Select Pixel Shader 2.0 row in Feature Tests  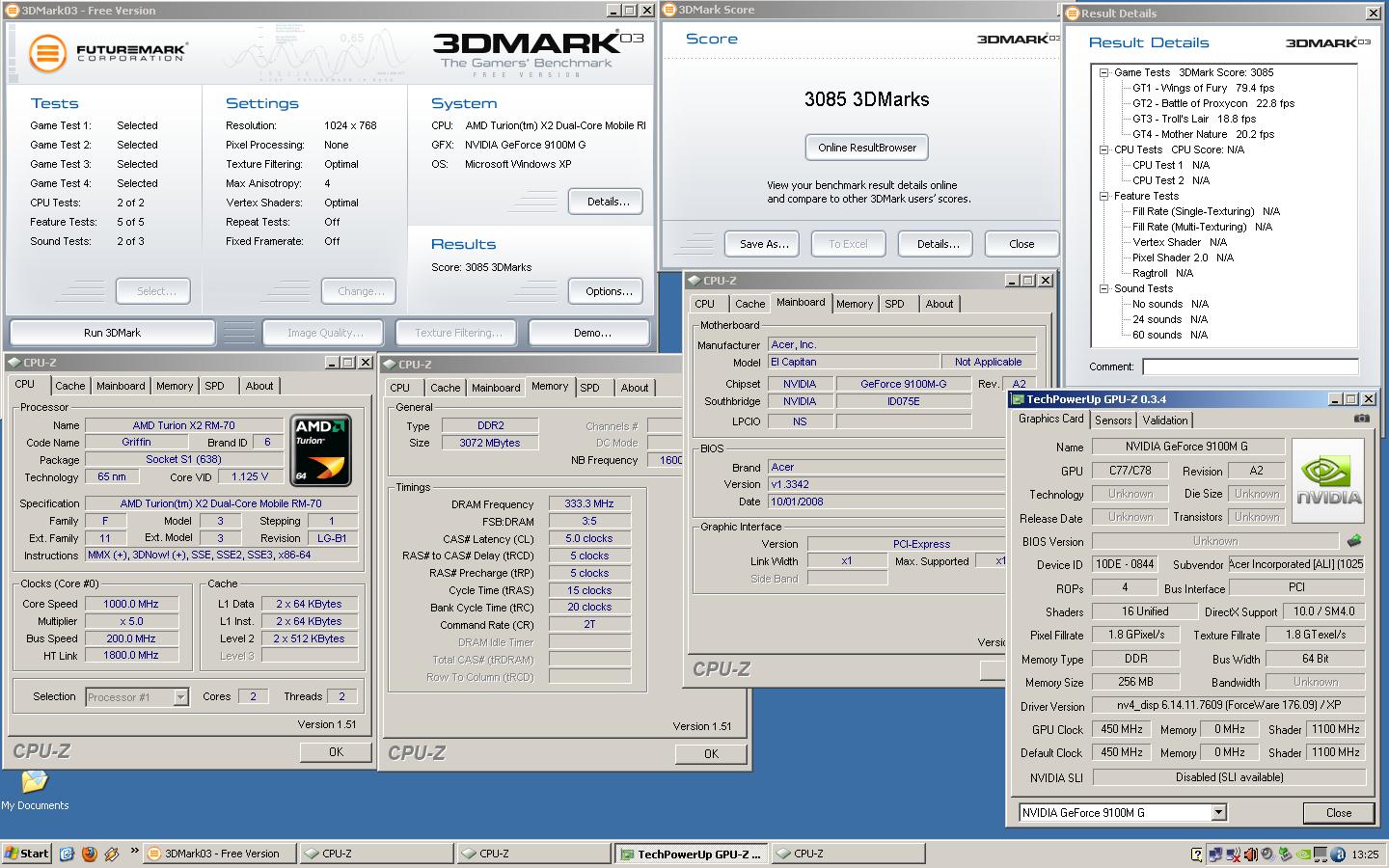point(1183,258)
